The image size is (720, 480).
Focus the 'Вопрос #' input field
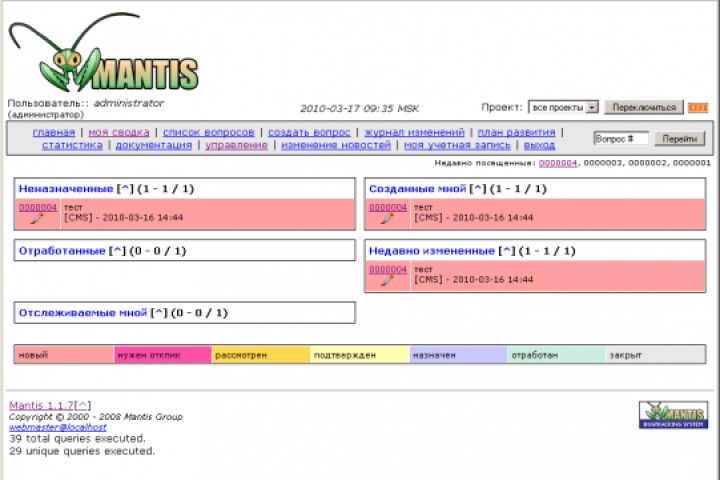click(x=621, y=139)
